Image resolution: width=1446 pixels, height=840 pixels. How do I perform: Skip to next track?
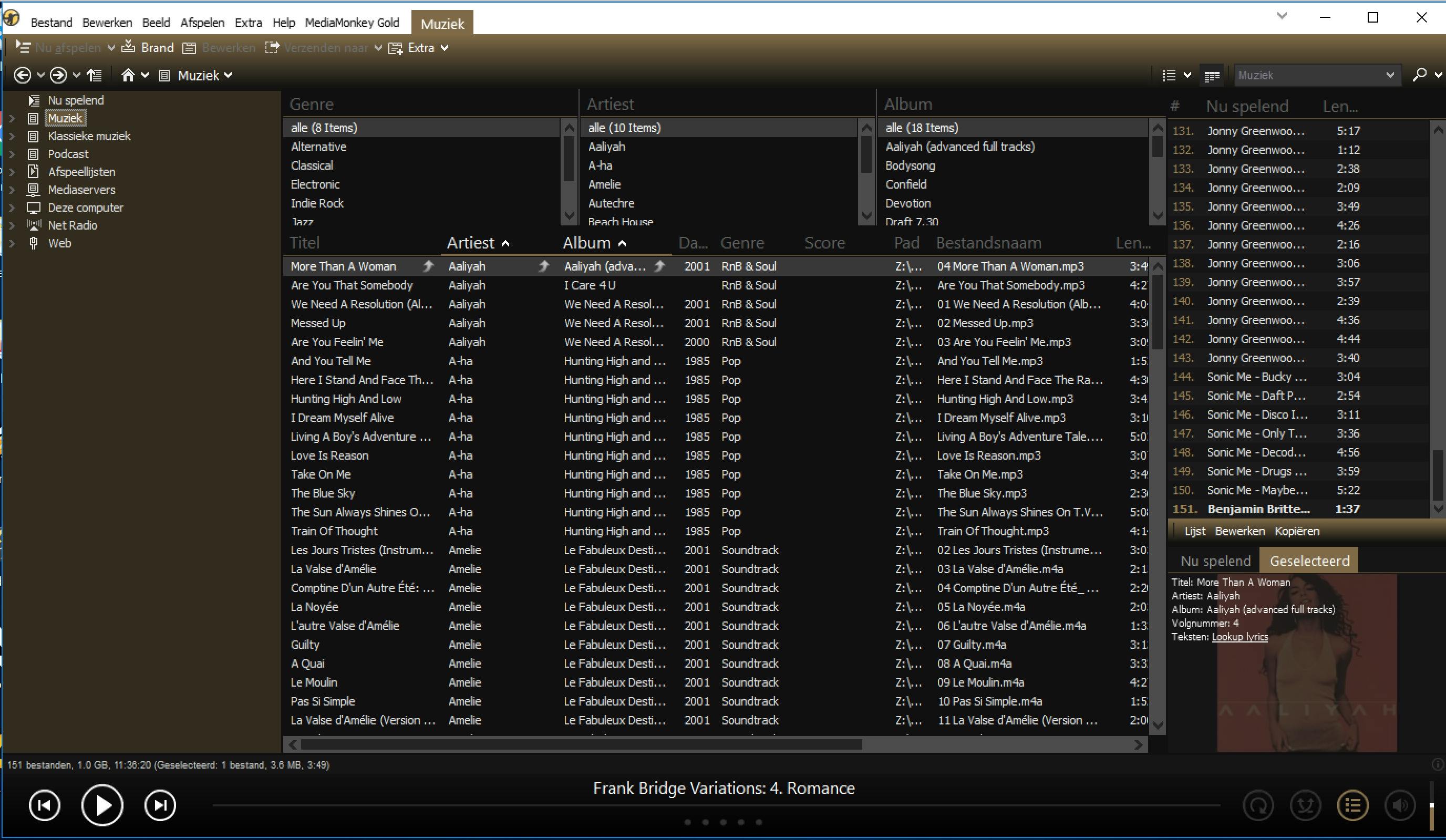[160, 805]
